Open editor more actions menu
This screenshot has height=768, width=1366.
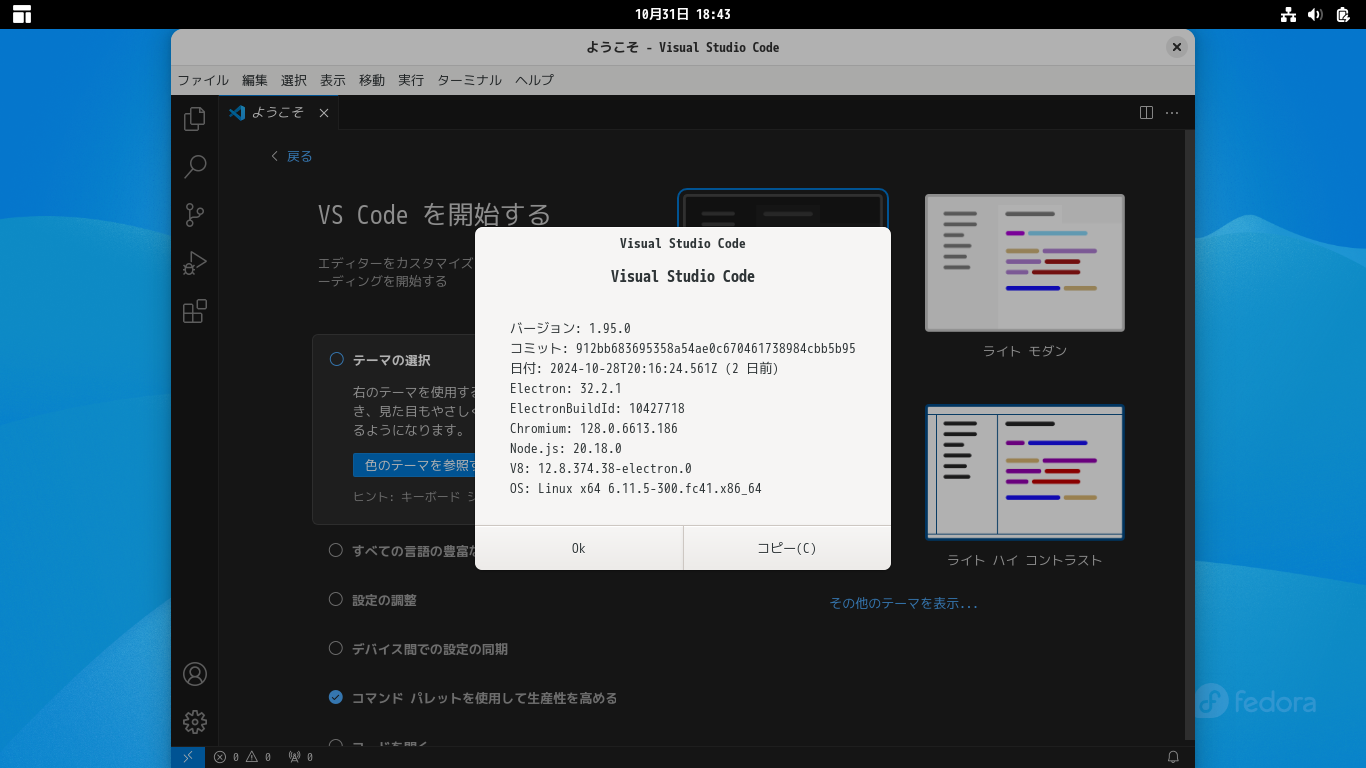click(1172, 113)
